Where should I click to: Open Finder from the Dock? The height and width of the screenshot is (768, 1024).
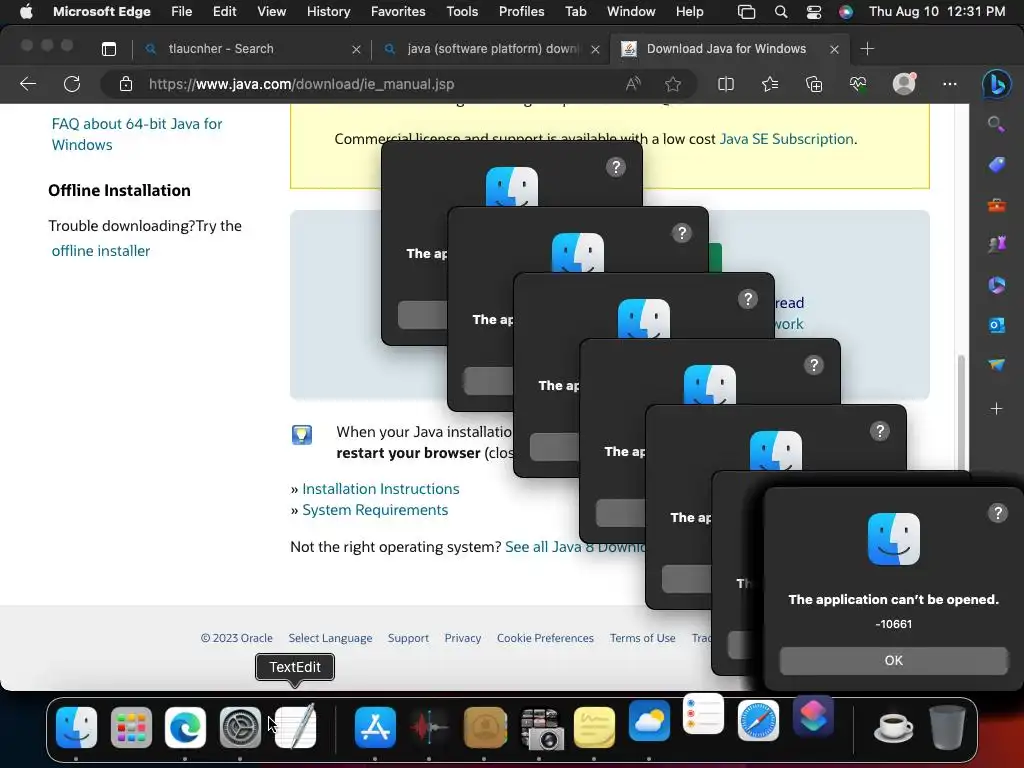(x=76, y=727)
